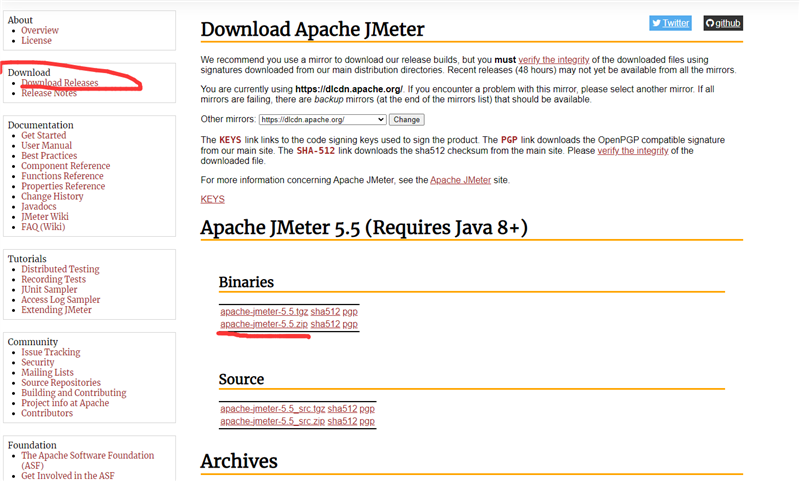Download apache-jmeter-5.5.zip binary
800x481 pixels.
(x=264, y=324)
